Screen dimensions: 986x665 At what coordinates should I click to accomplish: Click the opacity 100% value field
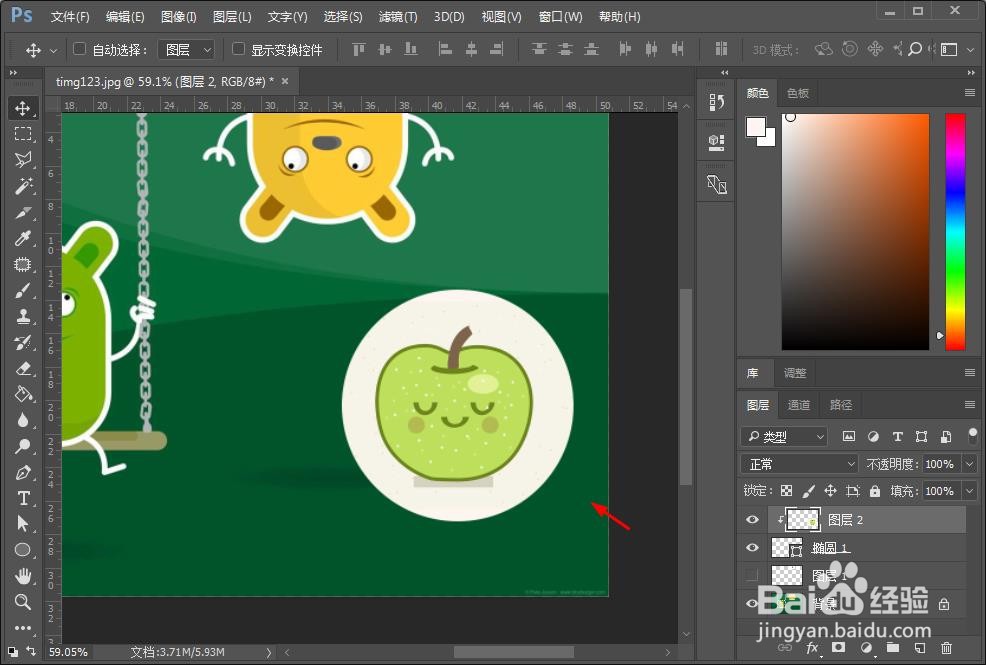point(941,464)
